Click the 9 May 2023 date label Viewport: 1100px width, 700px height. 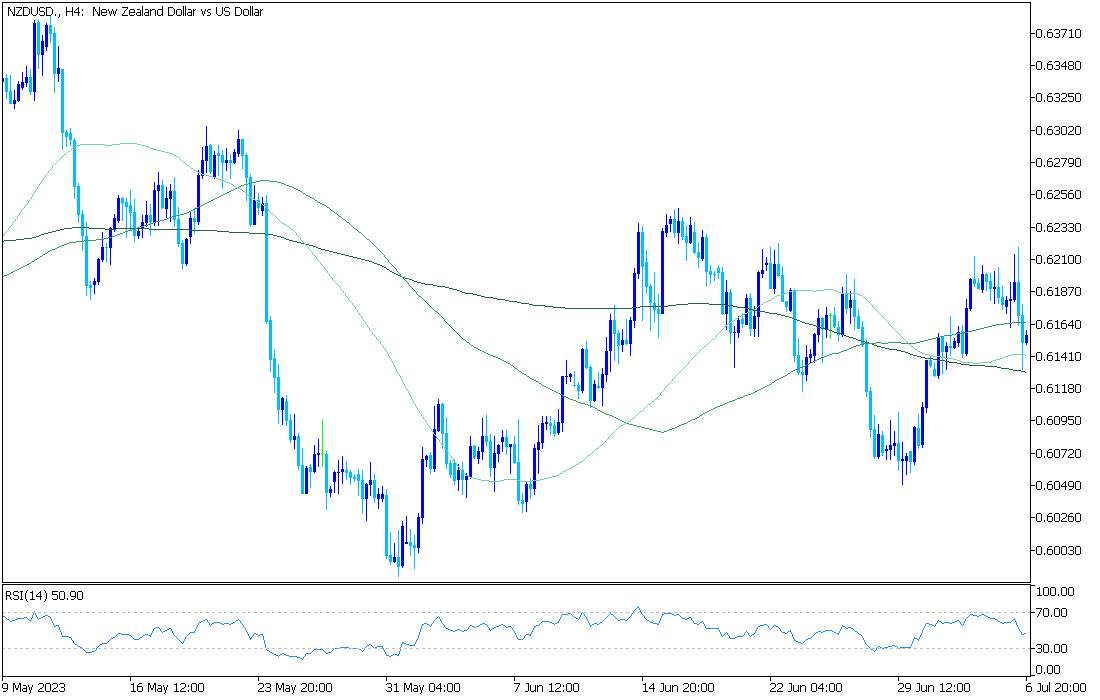[x=34, y=687]
